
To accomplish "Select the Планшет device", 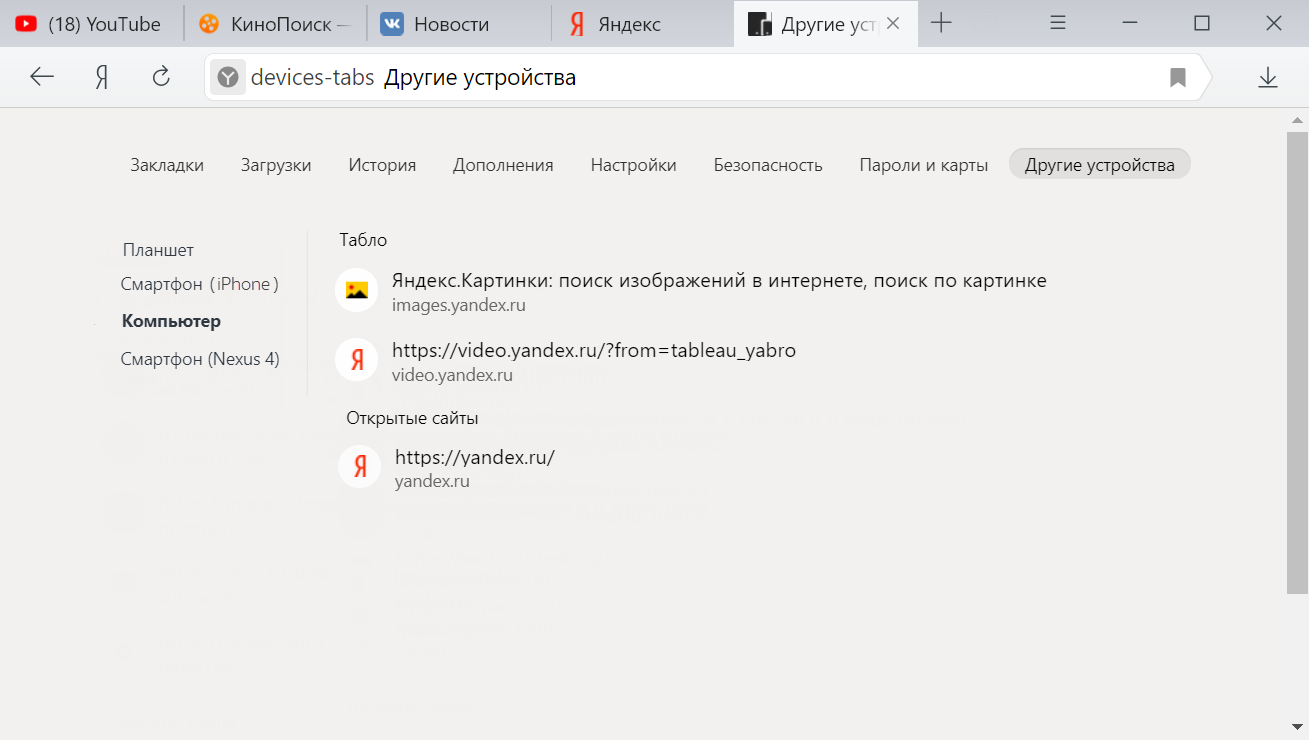I will click(158, 250).
